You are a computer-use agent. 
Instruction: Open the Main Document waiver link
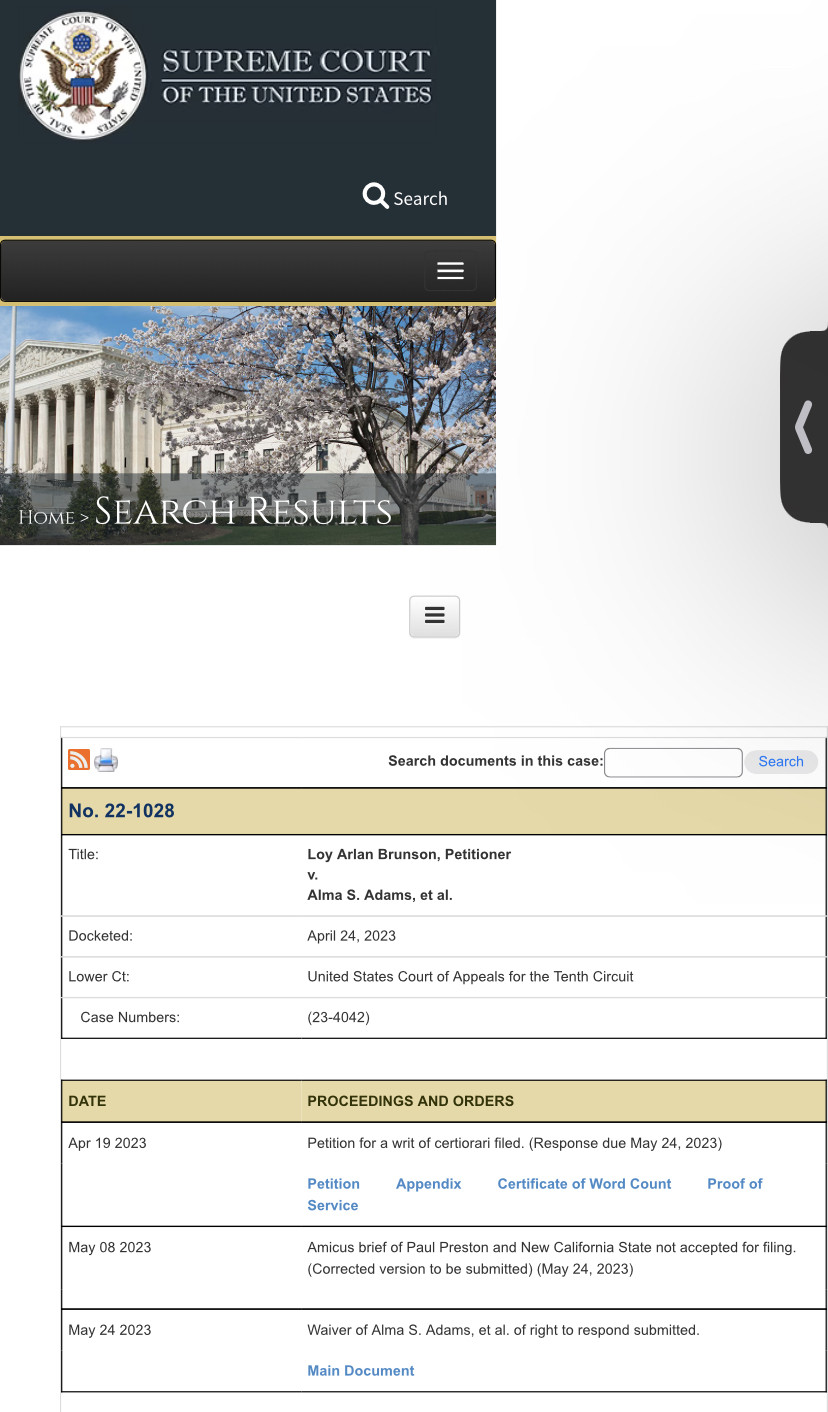[360, 1371]
